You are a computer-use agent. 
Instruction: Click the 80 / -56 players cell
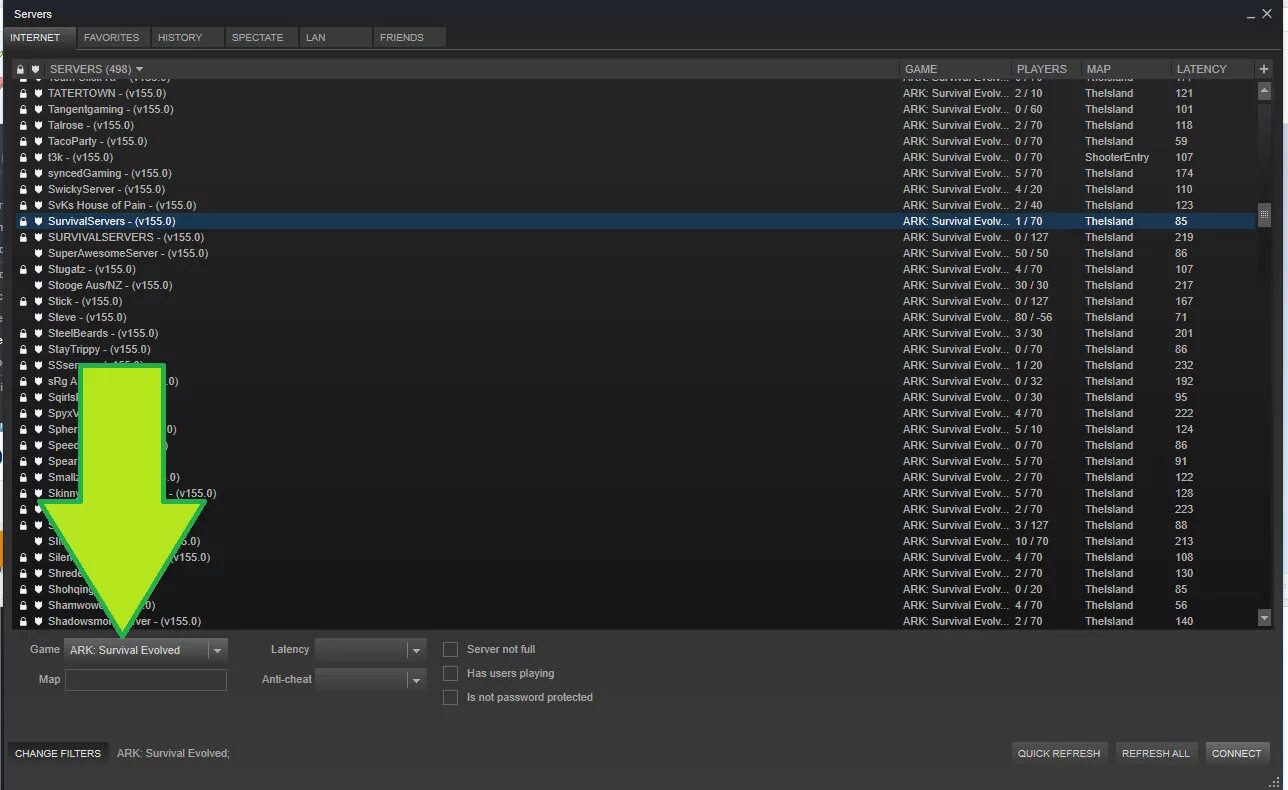tap(1033, 317)
